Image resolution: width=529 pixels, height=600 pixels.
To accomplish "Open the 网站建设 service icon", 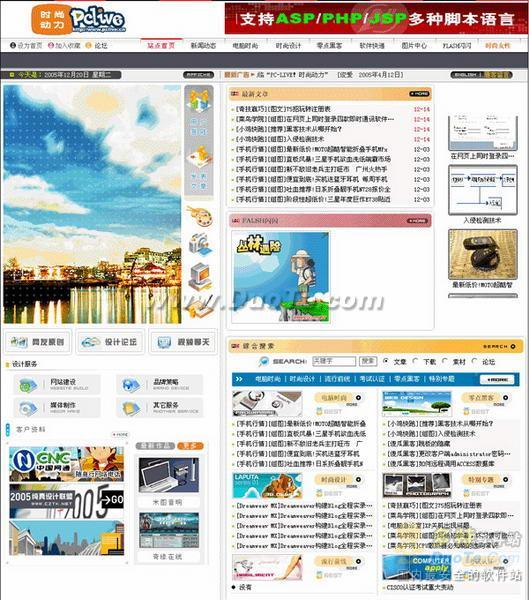I will click(x=28, y=385).
